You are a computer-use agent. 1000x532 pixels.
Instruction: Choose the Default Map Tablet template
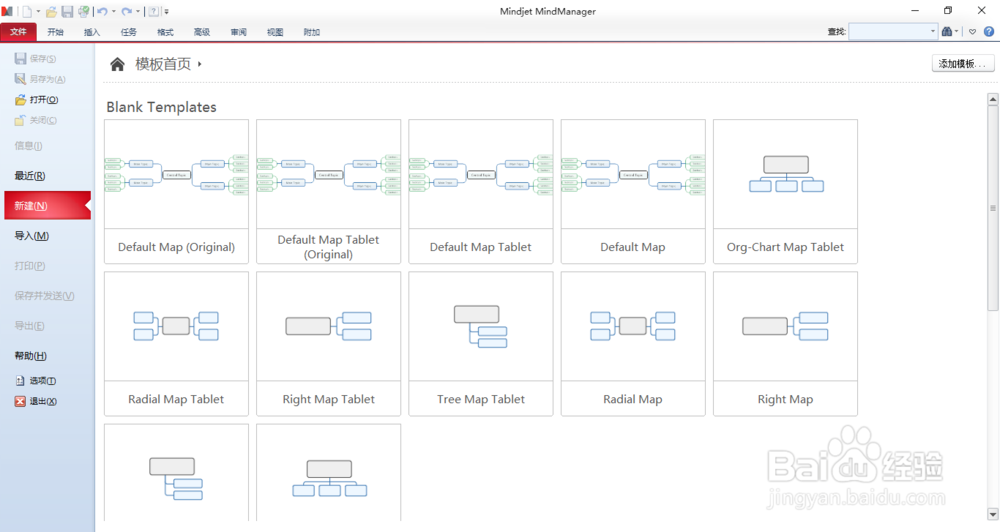(481, 191)
